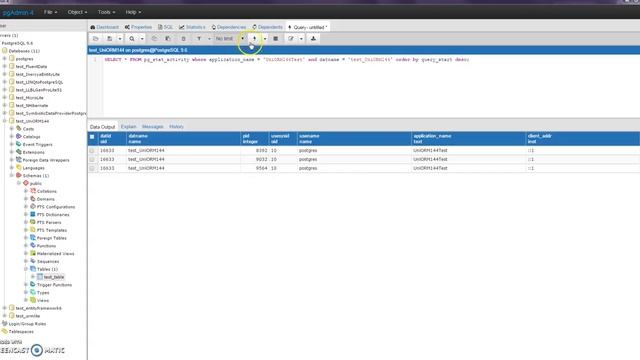This screenshot has width=640, height=360.
Task: Tick the row checkbox for pid 9032
Action: (x=92, y=160)
